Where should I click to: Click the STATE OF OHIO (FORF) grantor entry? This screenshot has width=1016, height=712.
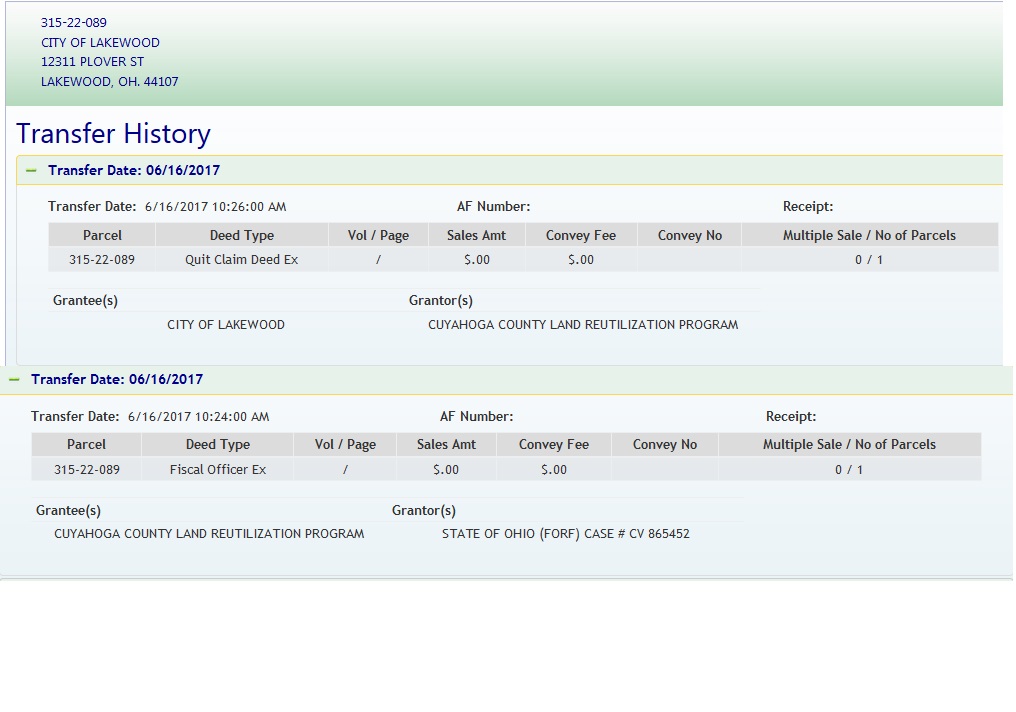565,534
